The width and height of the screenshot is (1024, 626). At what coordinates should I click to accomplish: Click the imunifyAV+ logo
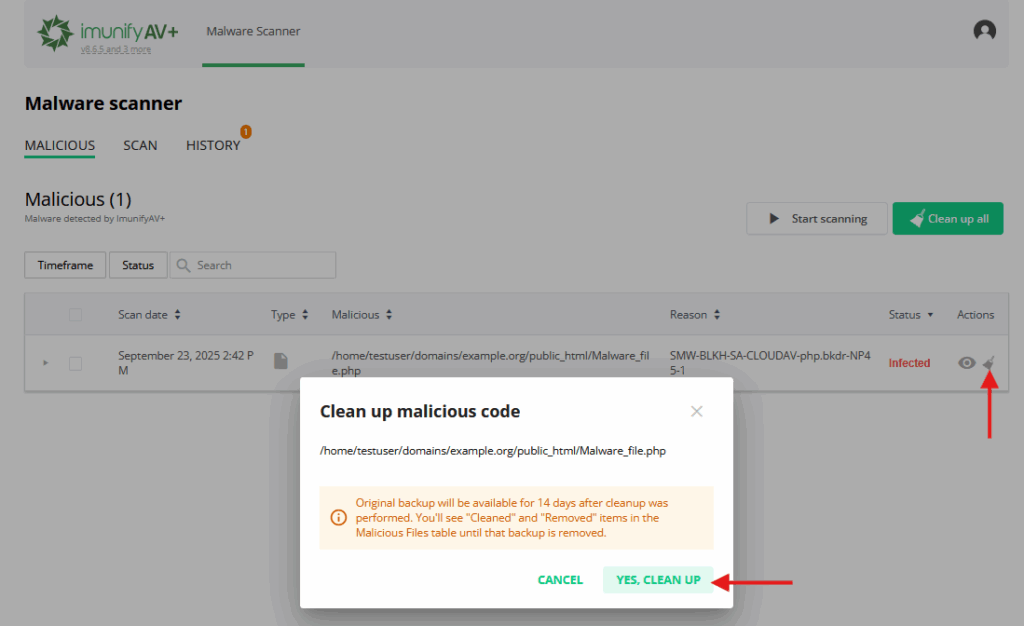click(108, 33)
